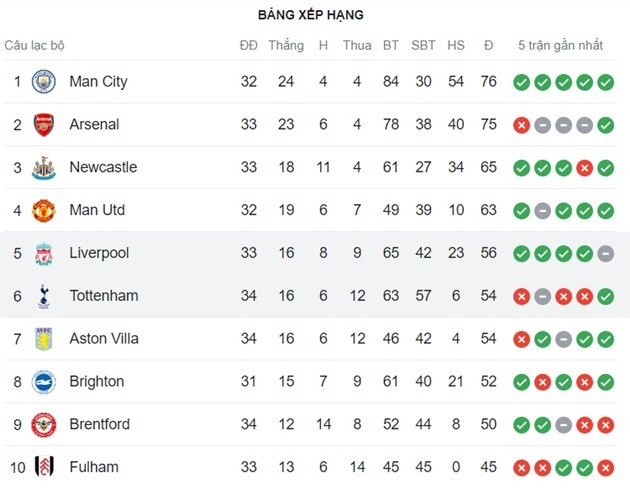Click the Brentford club crest
630x488 pixels.
click(x=44, y=424)
